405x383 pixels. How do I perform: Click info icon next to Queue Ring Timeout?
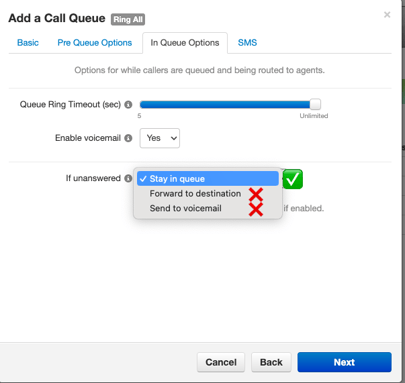point(128,105)
